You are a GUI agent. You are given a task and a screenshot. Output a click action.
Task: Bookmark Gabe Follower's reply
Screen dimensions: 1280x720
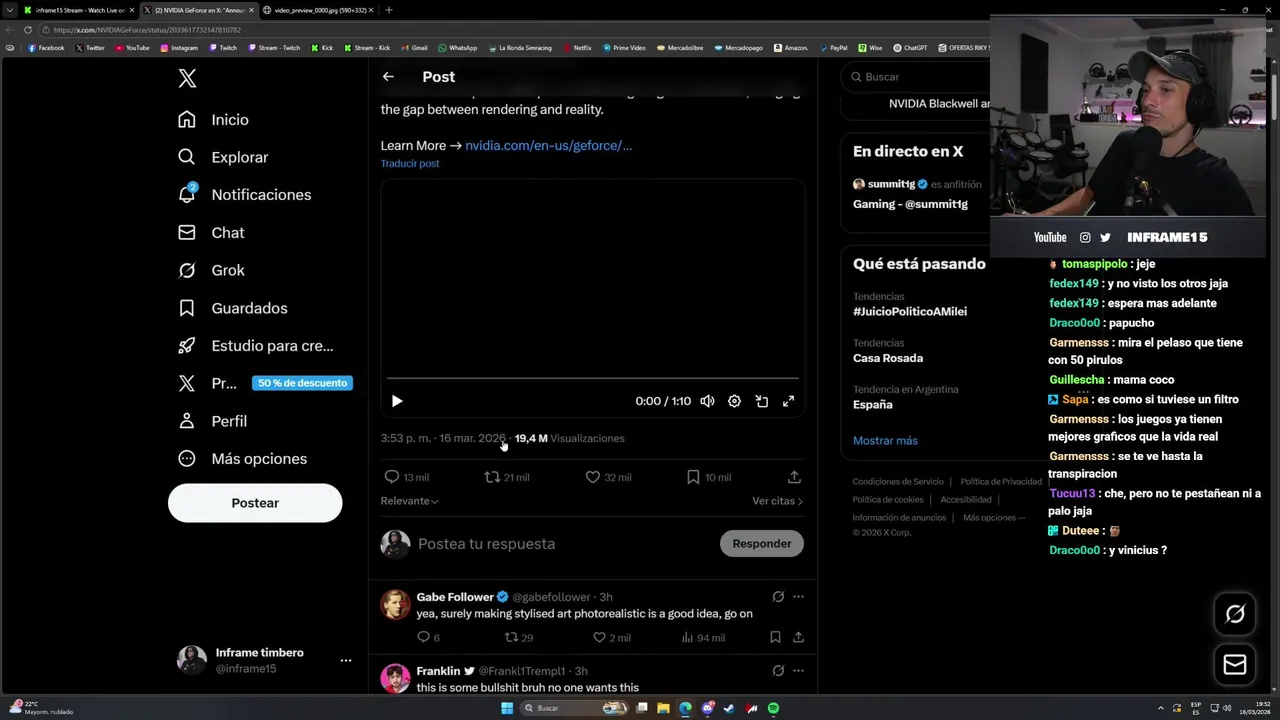pyautogui.click(x=775, y=637)
